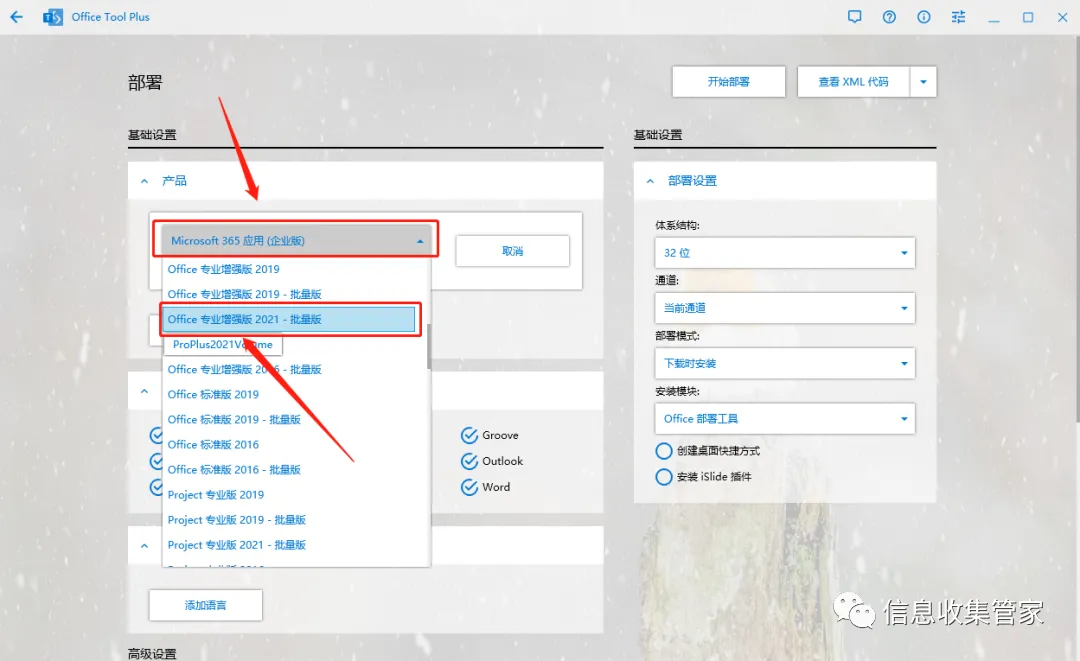Collapse the applications section chevron above Groove
The image size is (1080, 661).
click(144, 391)
